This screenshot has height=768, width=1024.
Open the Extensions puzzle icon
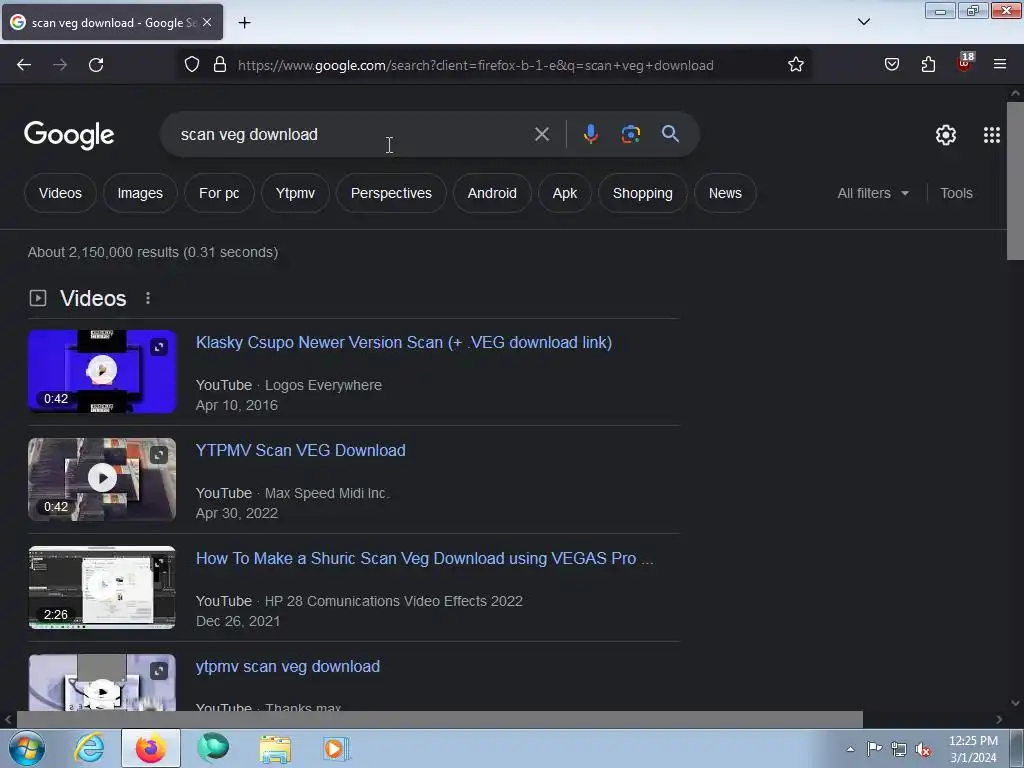point(928,65)
